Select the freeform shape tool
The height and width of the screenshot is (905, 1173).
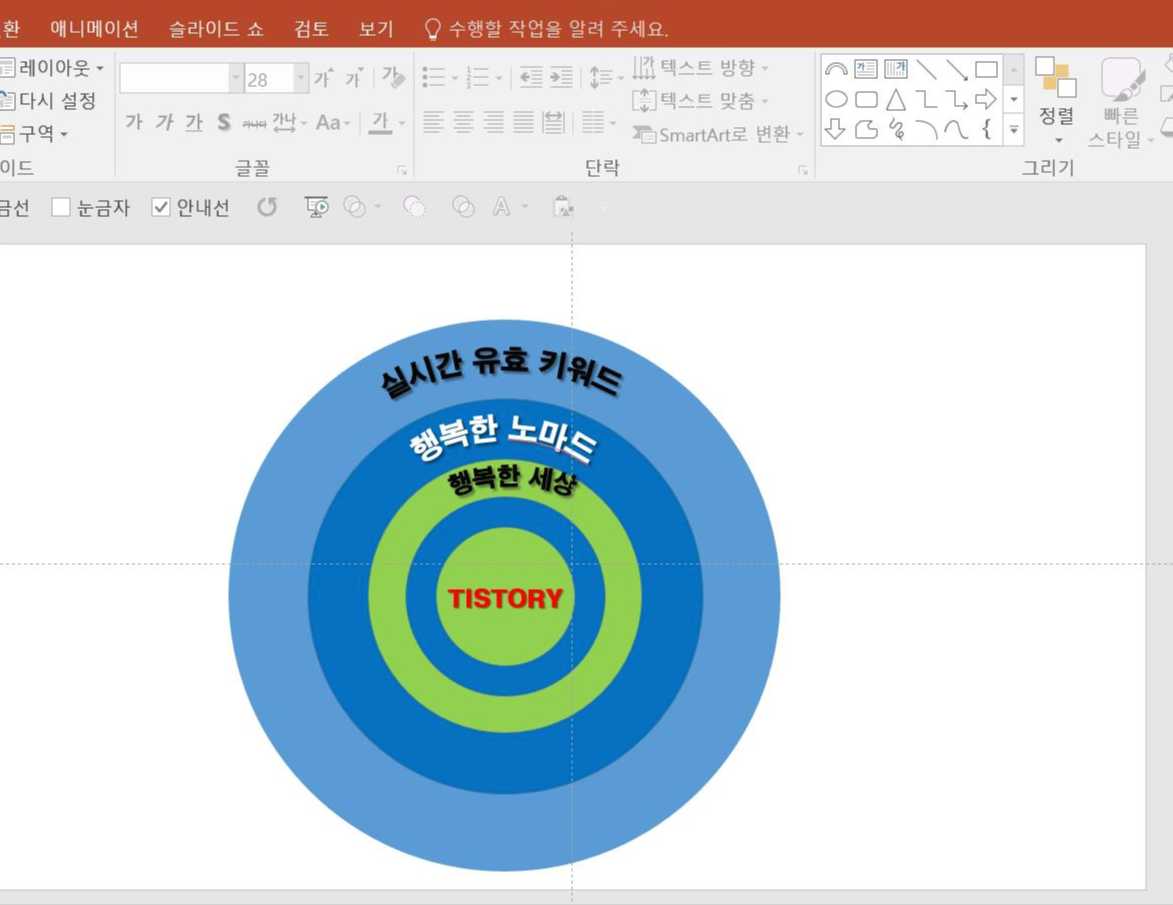pos(866,129)
